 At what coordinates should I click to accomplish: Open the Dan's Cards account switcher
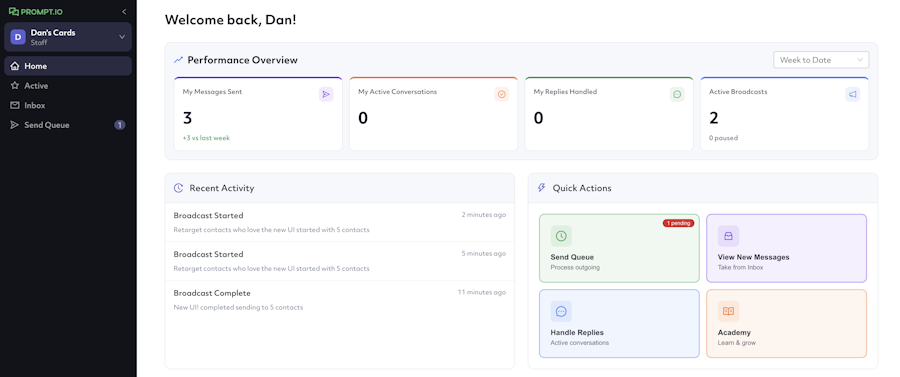[x=68, y=37]
